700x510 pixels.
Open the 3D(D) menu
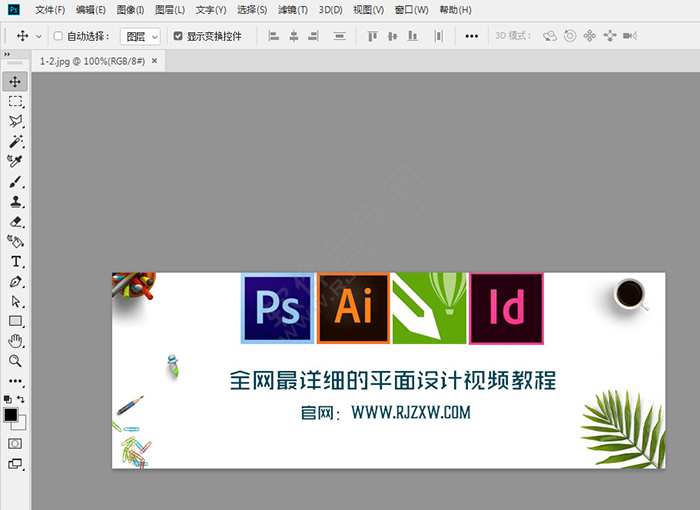click(x=330, y=10)
